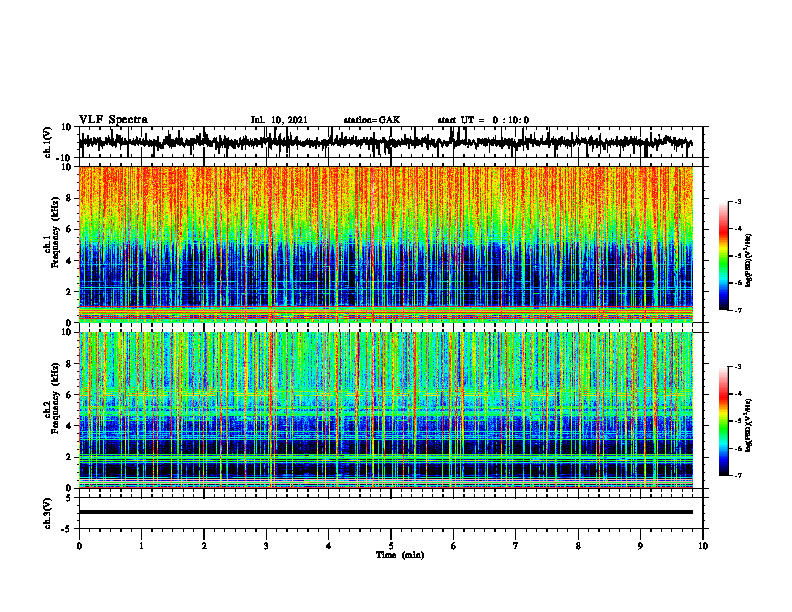Click time axis tick label 9

pyautogui.click(x=640, y=546)
